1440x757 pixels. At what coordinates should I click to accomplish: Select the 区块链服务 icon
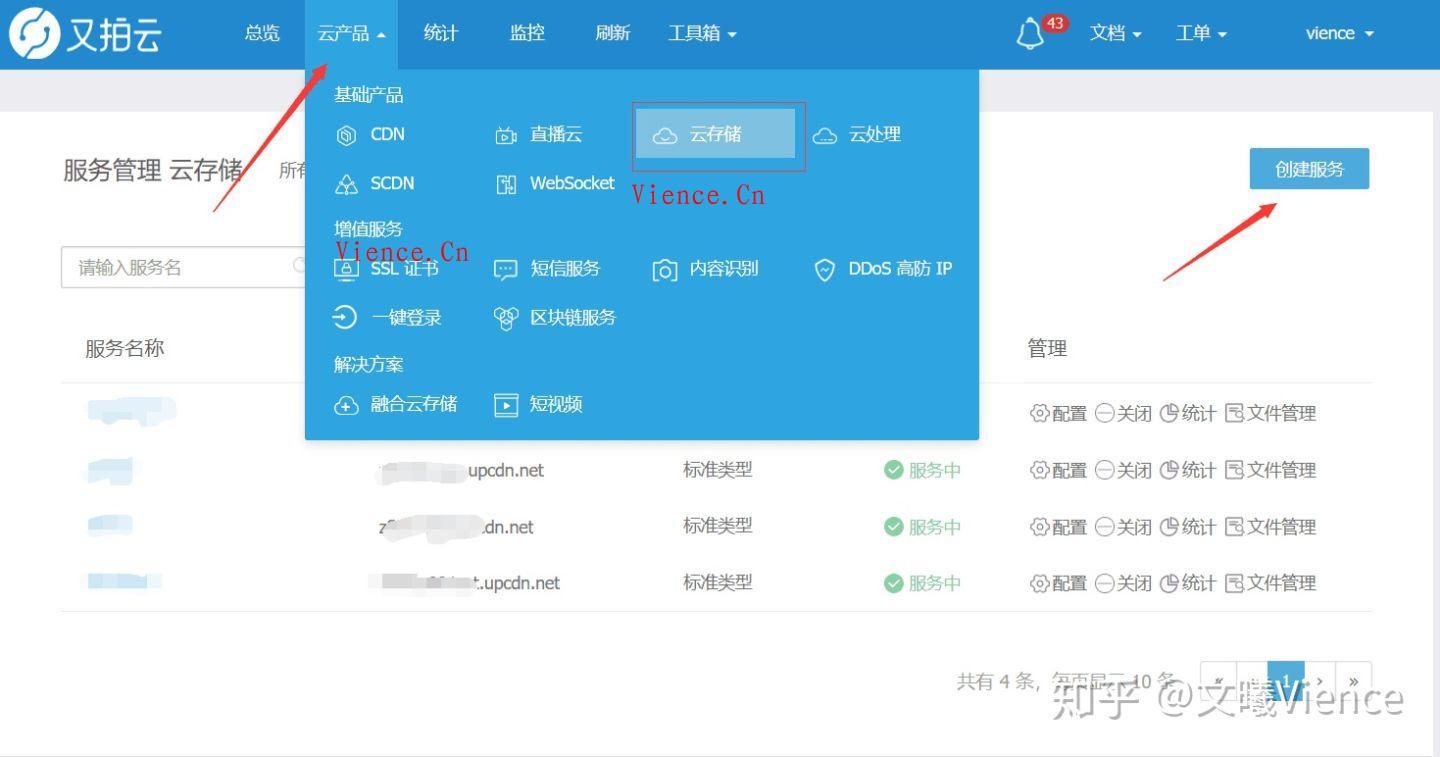pos(507,317)
